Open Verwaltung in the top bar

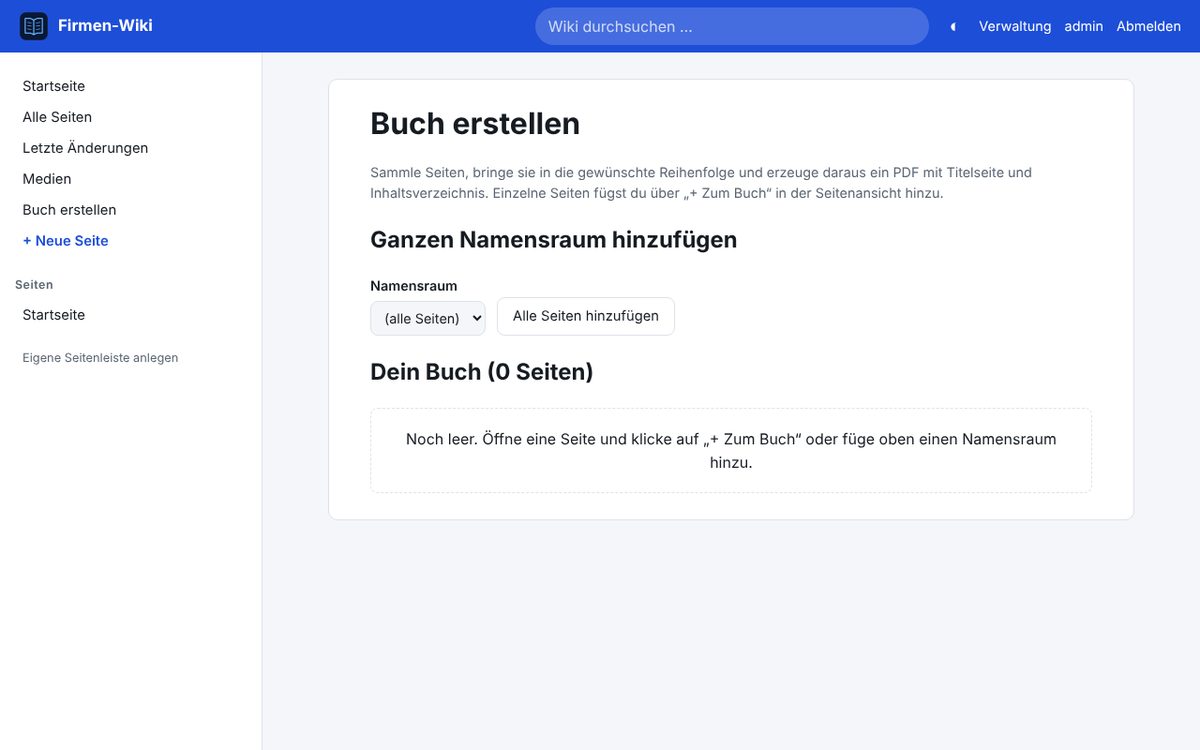tap(1015, 27)
